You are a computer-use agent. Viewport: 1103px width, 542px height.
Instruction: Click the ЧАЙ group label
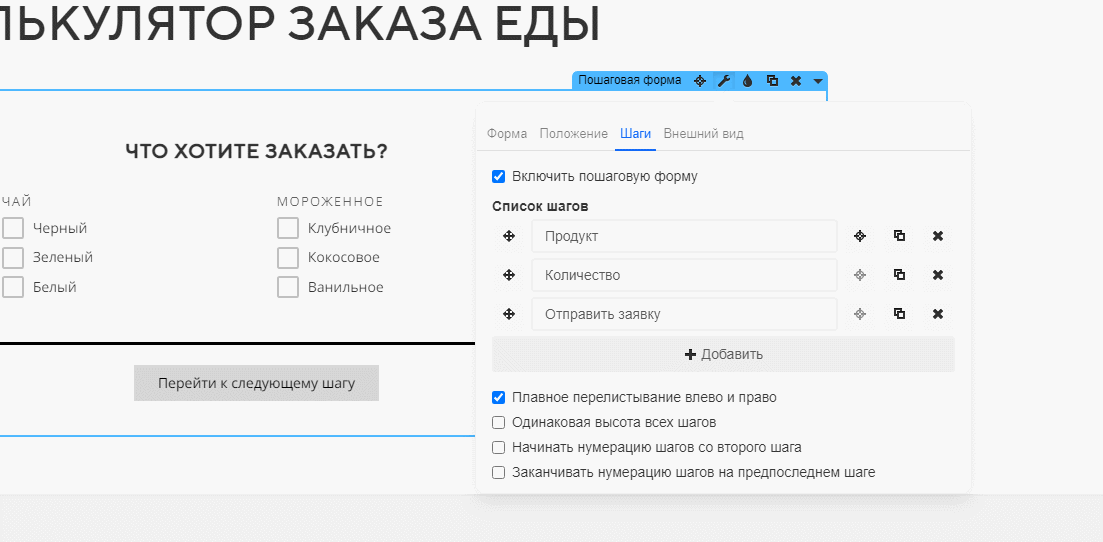point(16,202)
